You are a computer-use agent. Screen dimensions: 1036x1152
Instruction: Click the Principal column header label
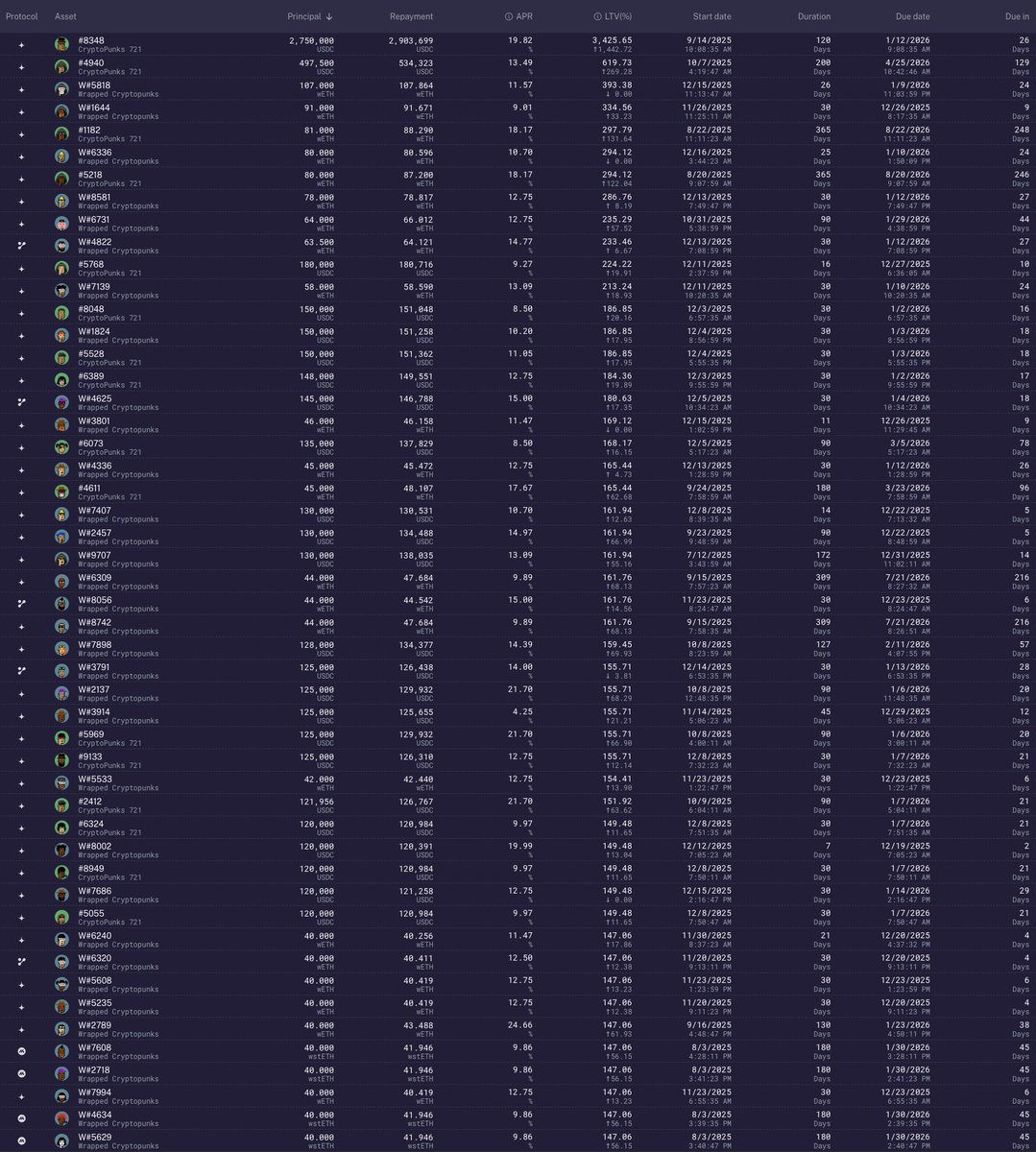click(304, 16)
